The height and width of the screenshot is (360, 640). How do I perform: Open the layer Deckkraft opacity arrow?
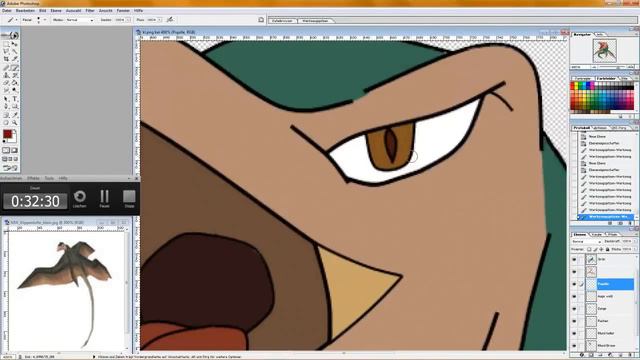pos(635,242)
